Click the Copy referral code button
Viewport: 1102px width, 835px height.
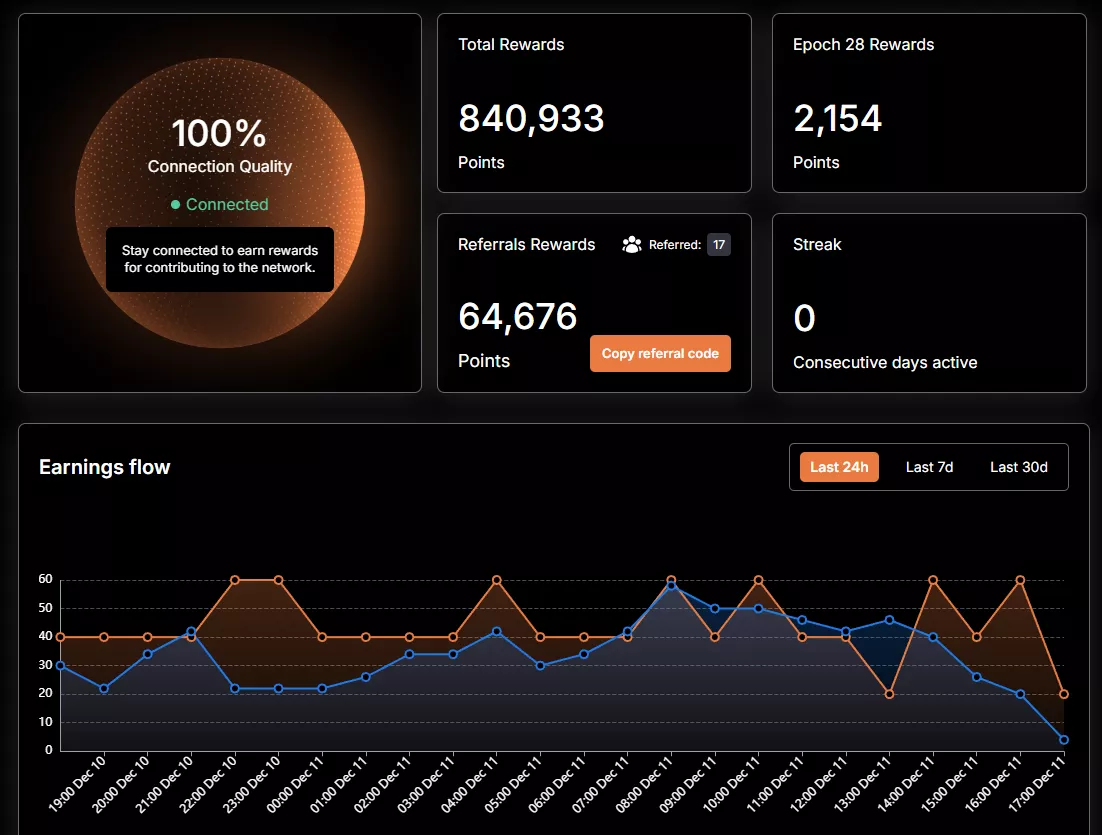(660, 353)
